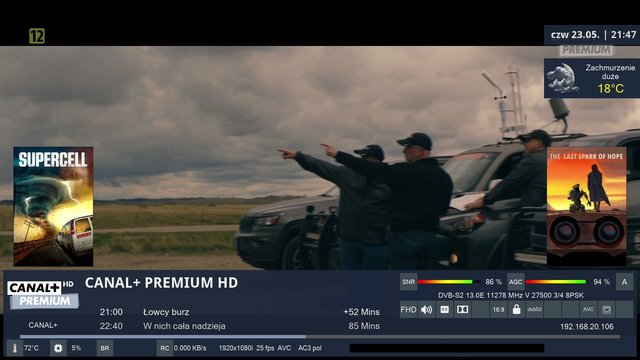Click the 12 age rating badge
The image size is (640, 360).
tap(37, 36)
